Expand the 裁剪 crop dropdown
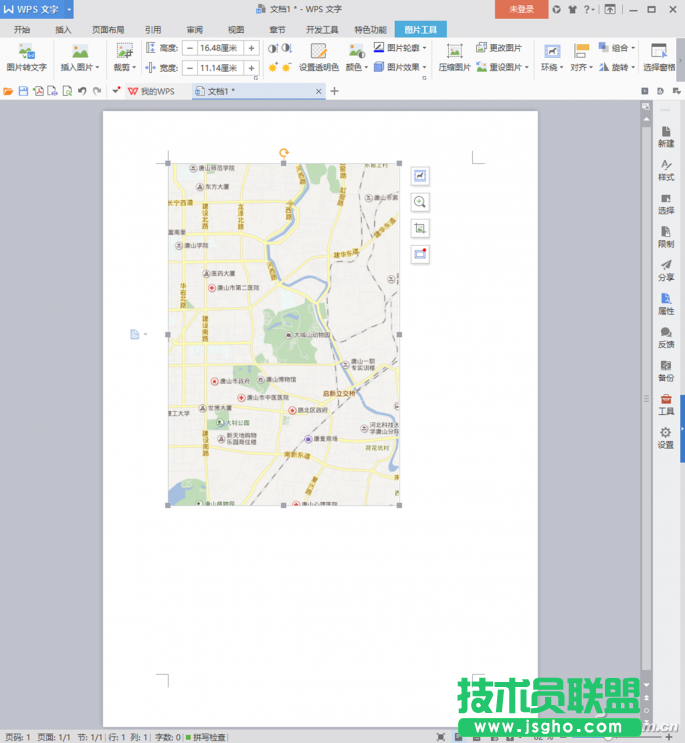 (x=124, y=67)
